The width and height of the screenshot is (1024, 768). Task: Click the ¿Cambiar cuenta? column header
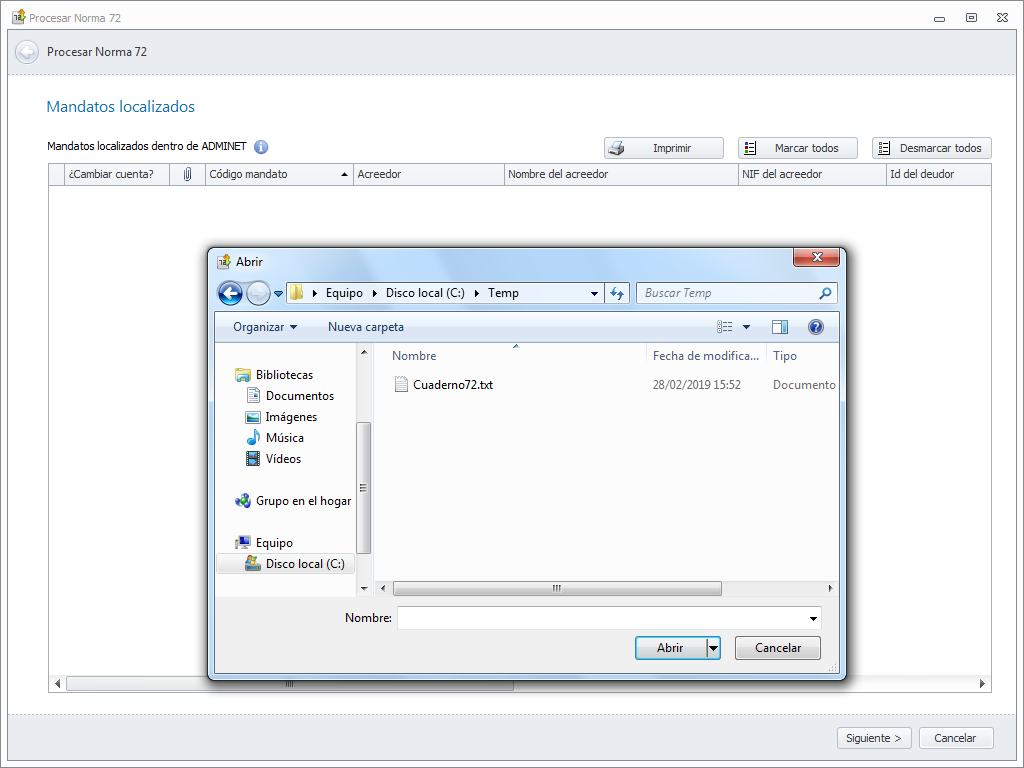(x=117, y=174)
